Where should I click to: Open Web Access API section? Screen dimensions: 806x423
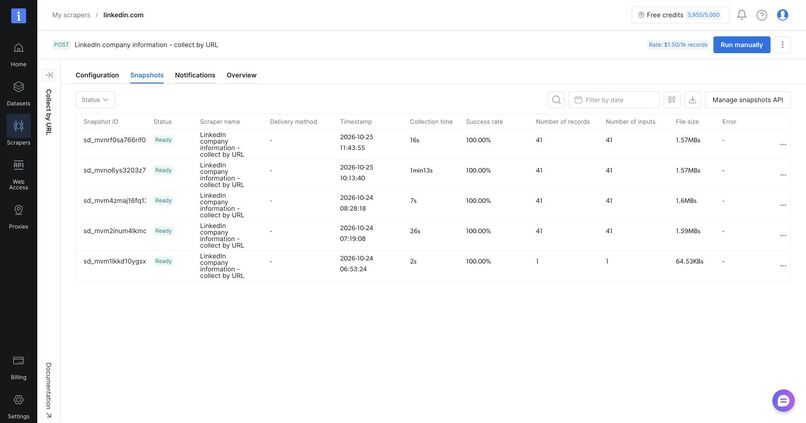point(19,175)
